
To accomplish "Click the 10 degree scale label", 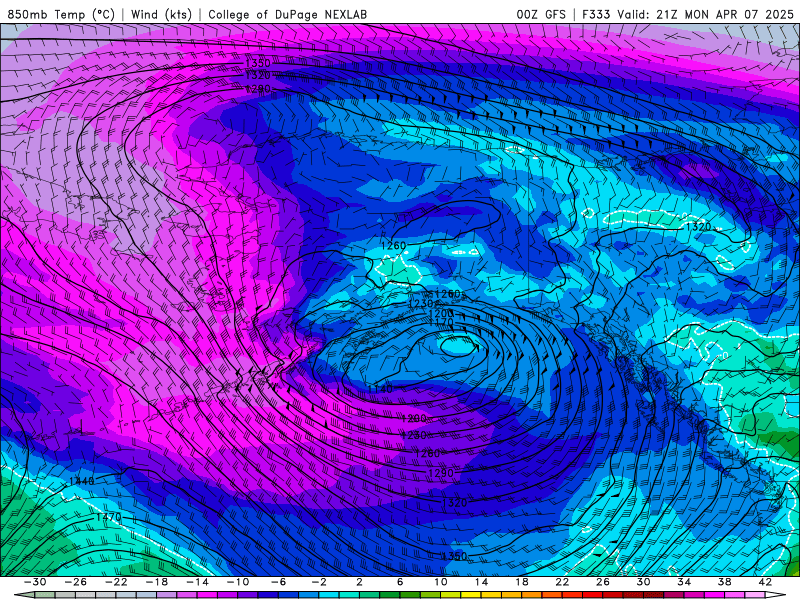I will point(440,582).
